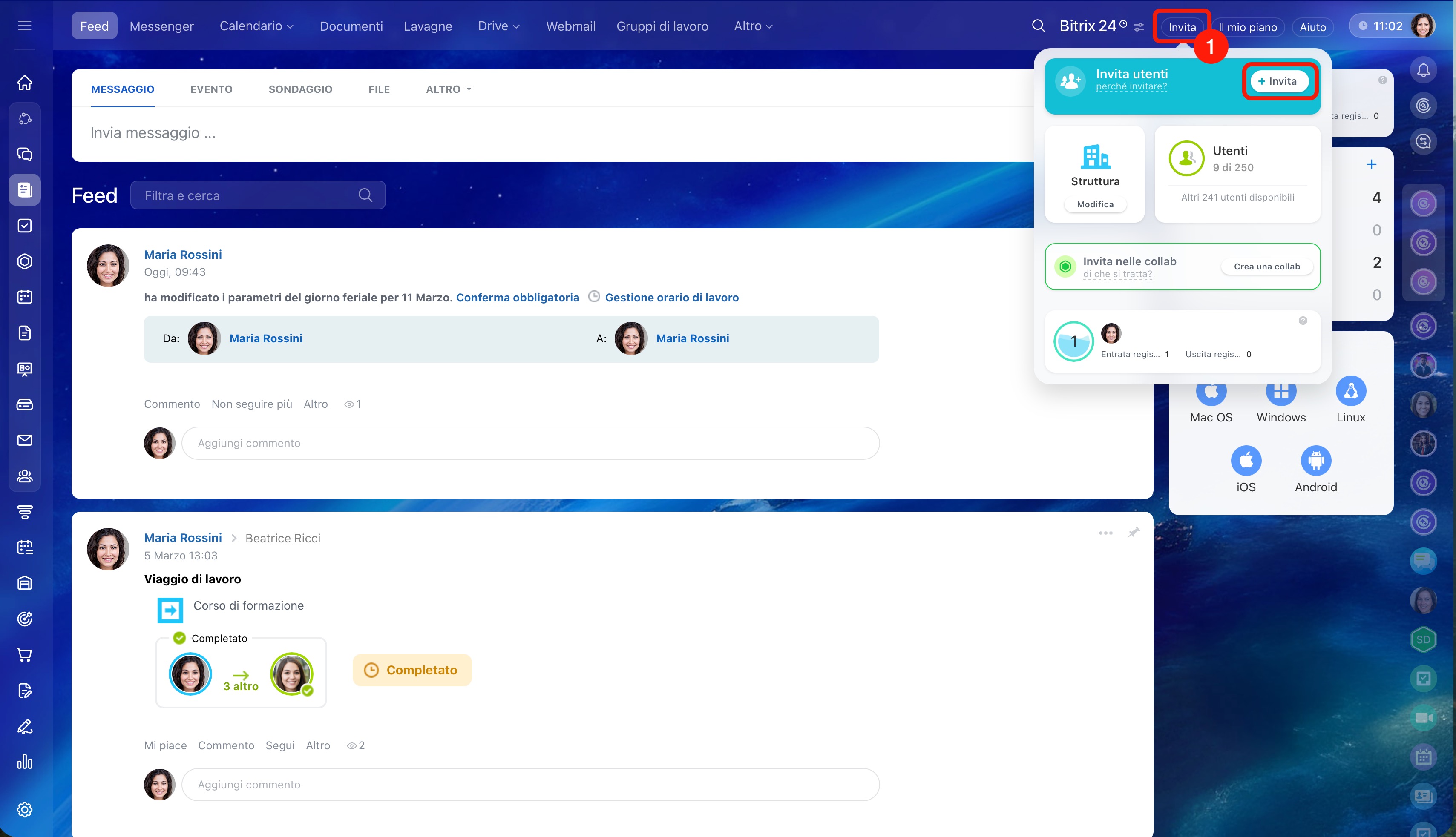Open the hamburger menu icon
1456x837 pixels.
[x=24, y=26]
